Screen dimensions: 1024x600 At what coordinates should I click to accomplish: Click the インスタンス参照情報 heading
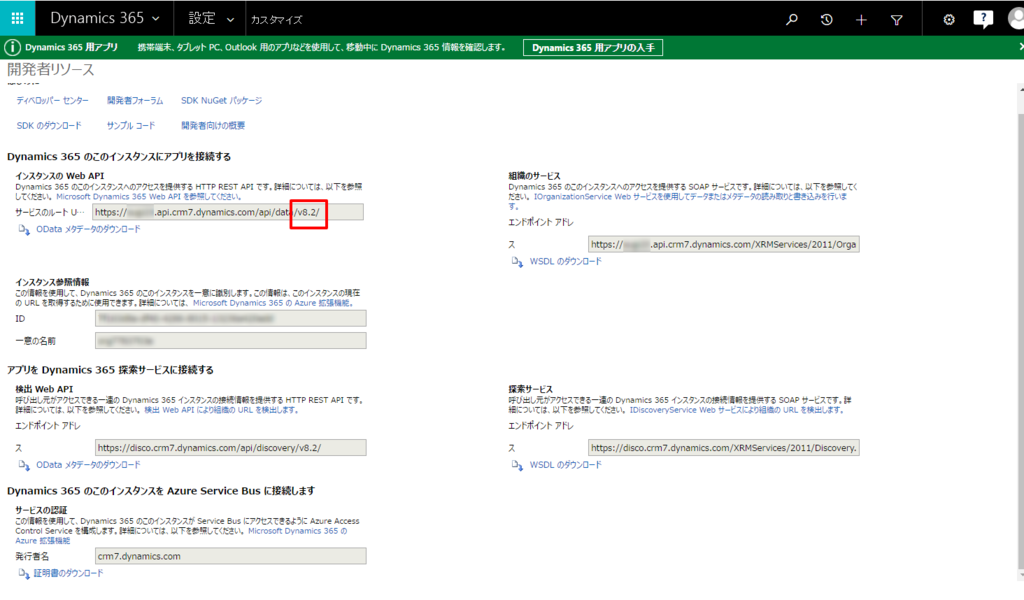click(52, 282)
